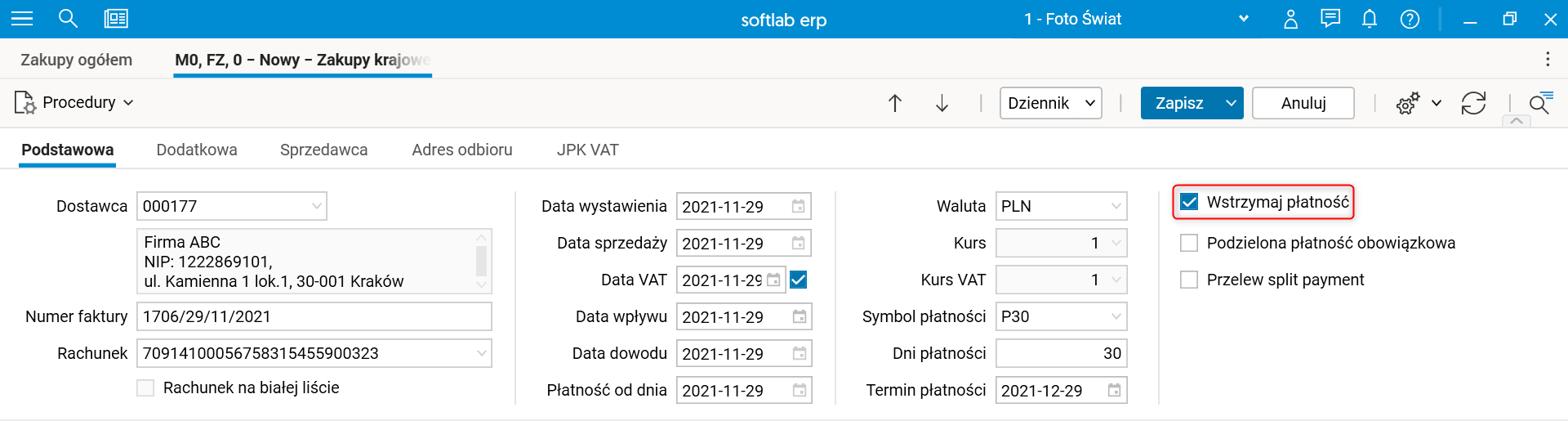Click the Numer faktury input field

tap(314, 316)
